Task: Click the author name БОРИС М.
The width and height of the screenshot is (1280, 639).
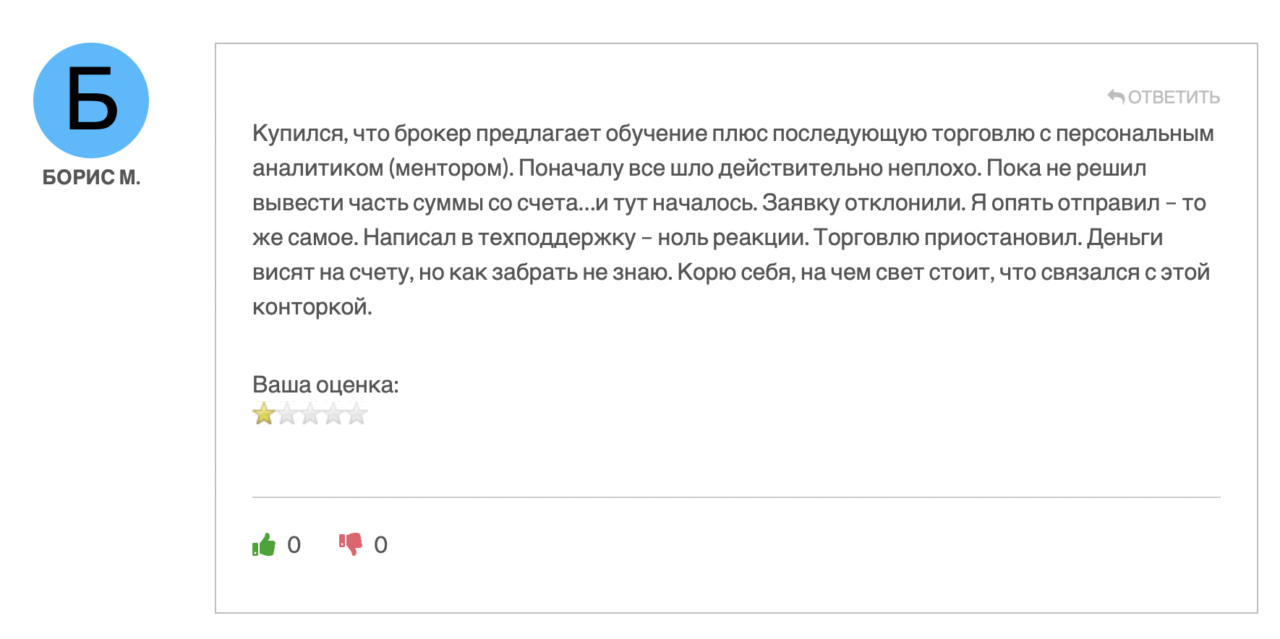Action: point(92,179)
